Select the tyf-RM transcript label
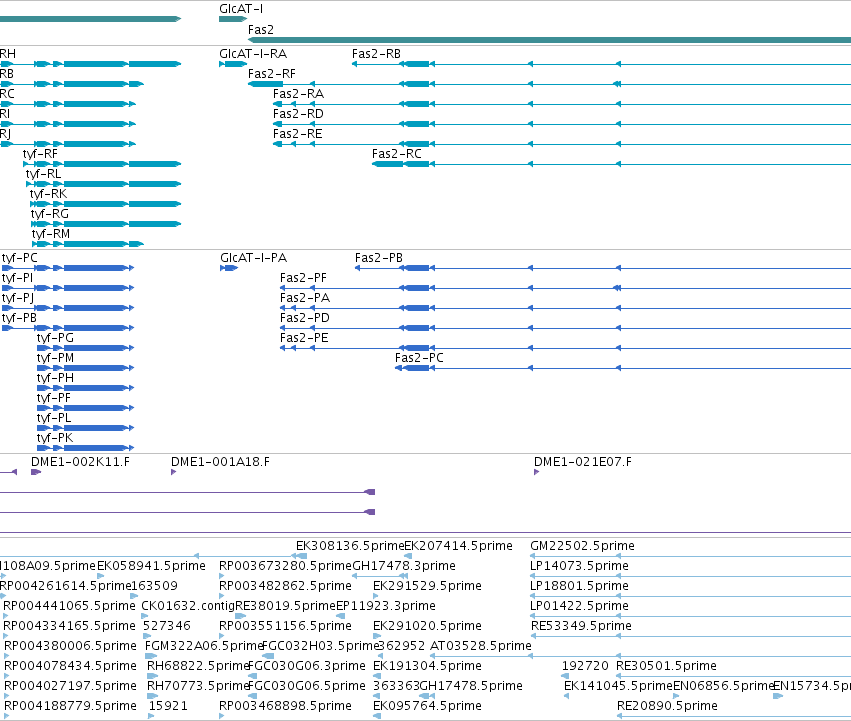 [x=51, y=234]
